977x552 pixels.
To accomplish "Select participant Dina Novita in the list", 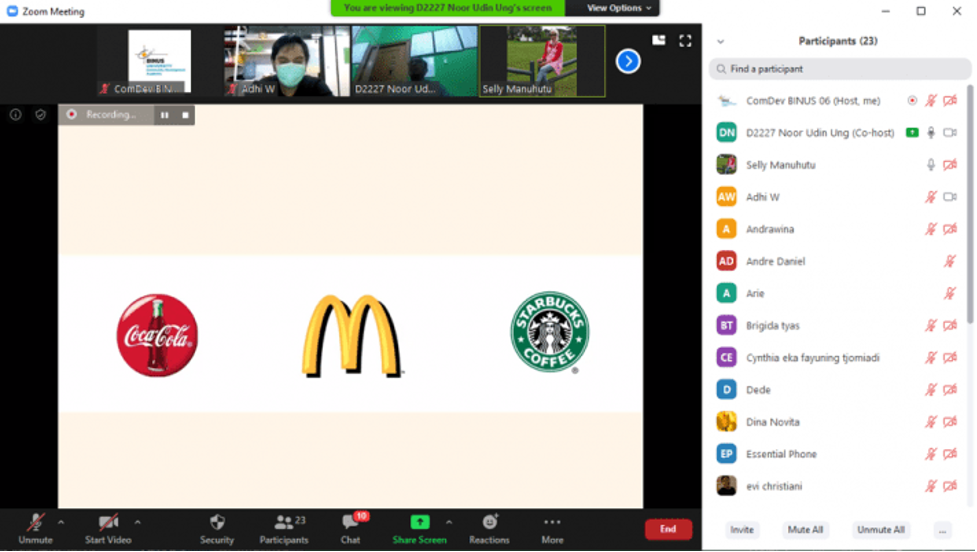I will point(838,422).
